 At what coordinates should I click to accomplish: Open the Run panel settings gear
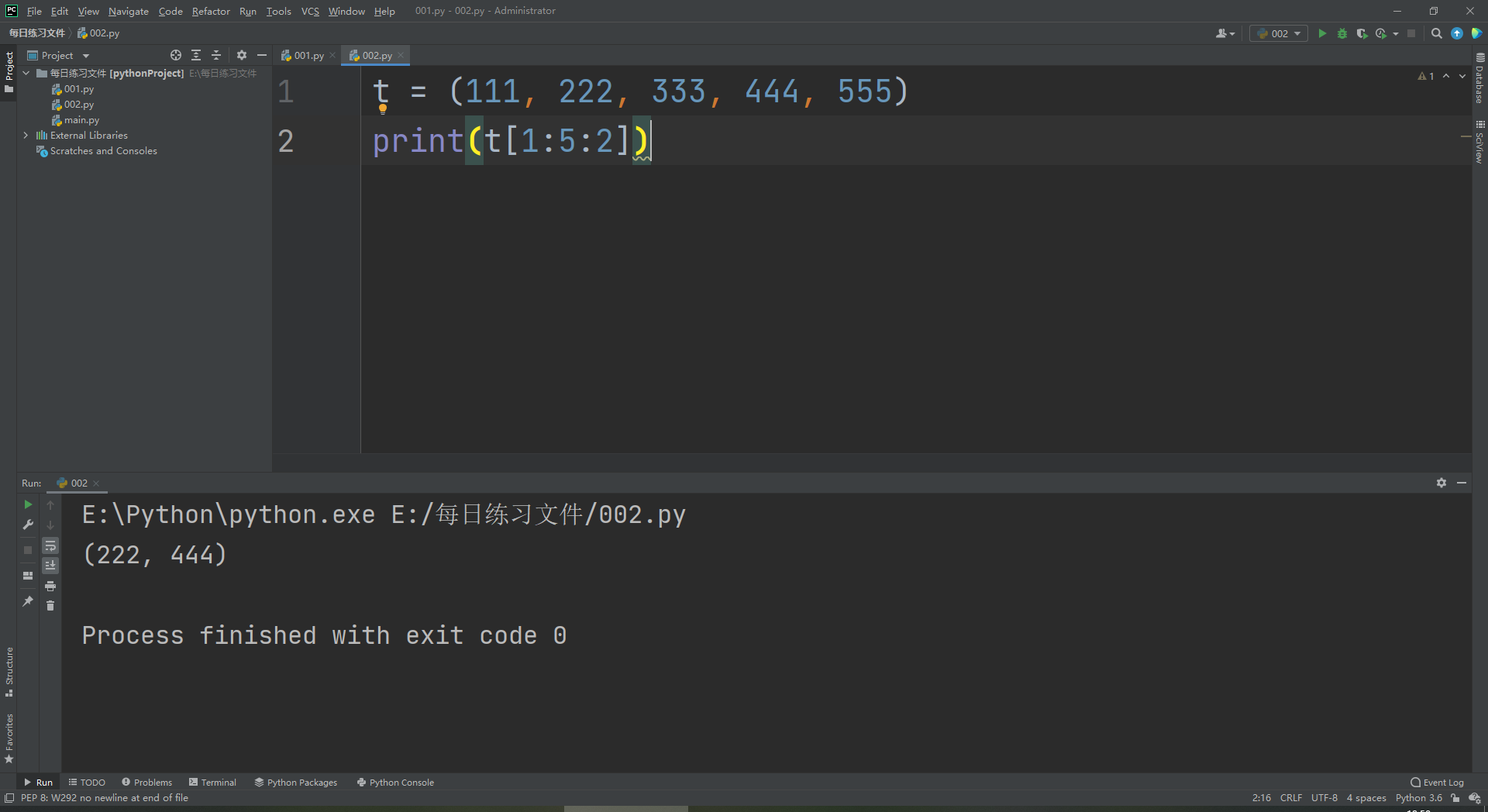click(1441, 483)
